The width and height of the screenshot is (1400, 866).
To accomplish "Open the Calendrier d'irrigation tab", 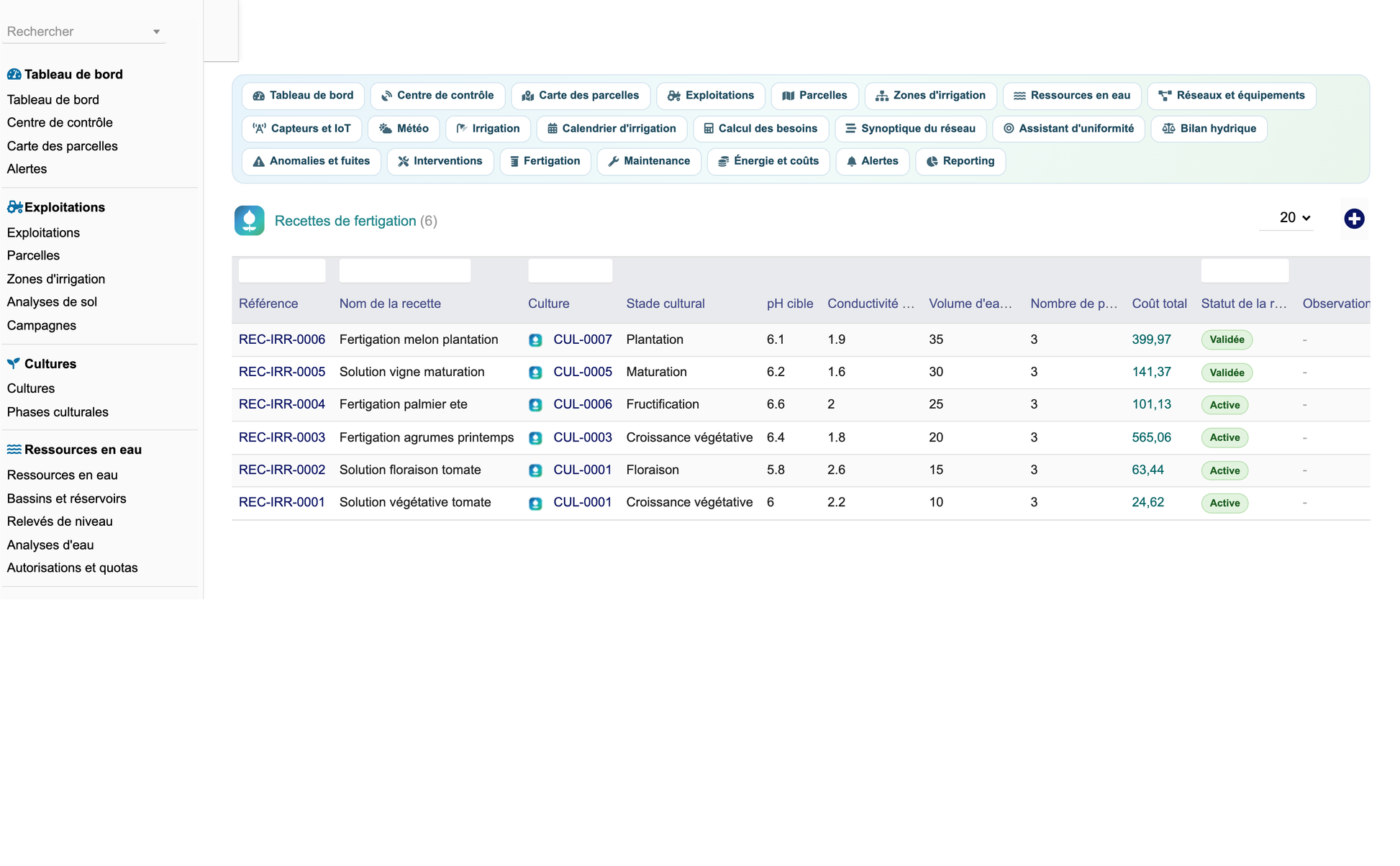I will point(612,129).
